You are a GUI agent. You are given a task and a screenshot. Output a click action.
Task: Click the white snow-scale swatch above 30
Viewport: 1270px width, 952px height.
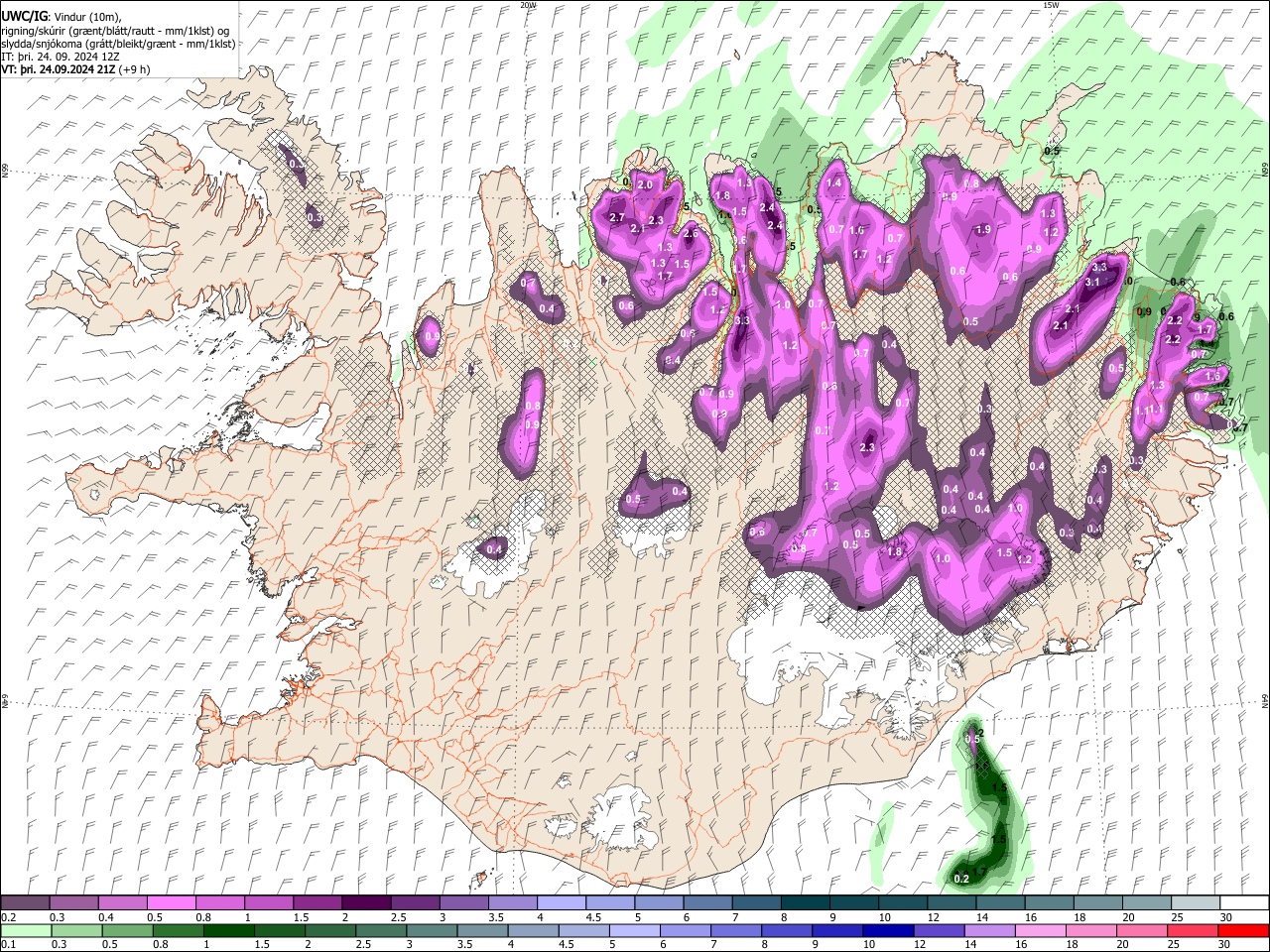coord(1243,903)
